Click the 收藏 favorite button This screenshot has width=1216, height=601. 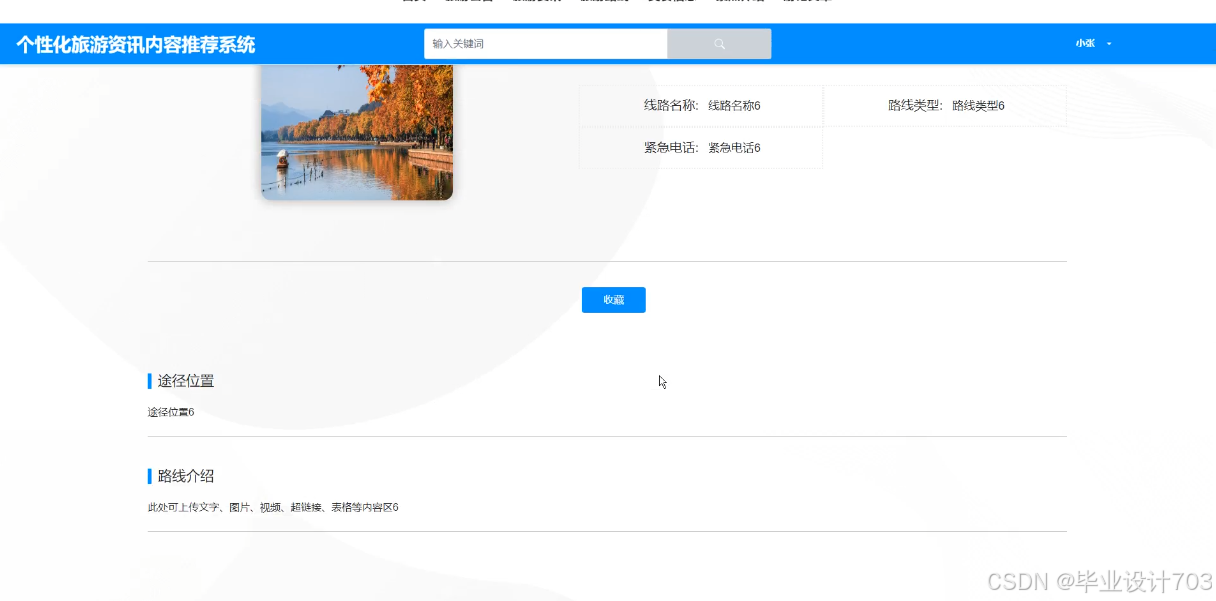tap(613, 300)
